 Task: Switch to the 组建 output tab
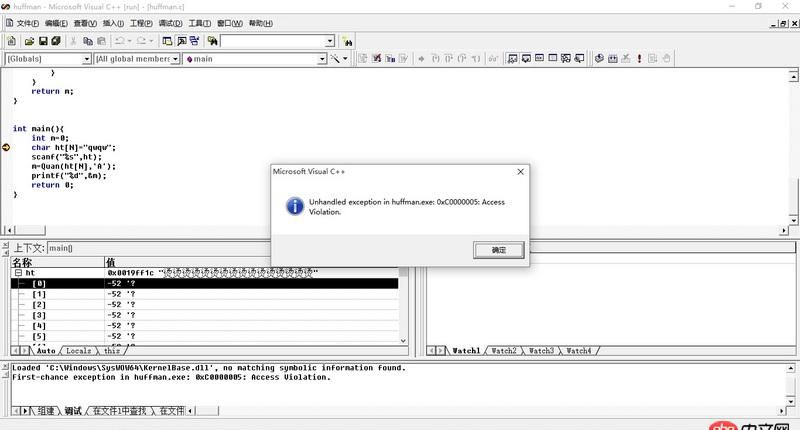(45, 411)
